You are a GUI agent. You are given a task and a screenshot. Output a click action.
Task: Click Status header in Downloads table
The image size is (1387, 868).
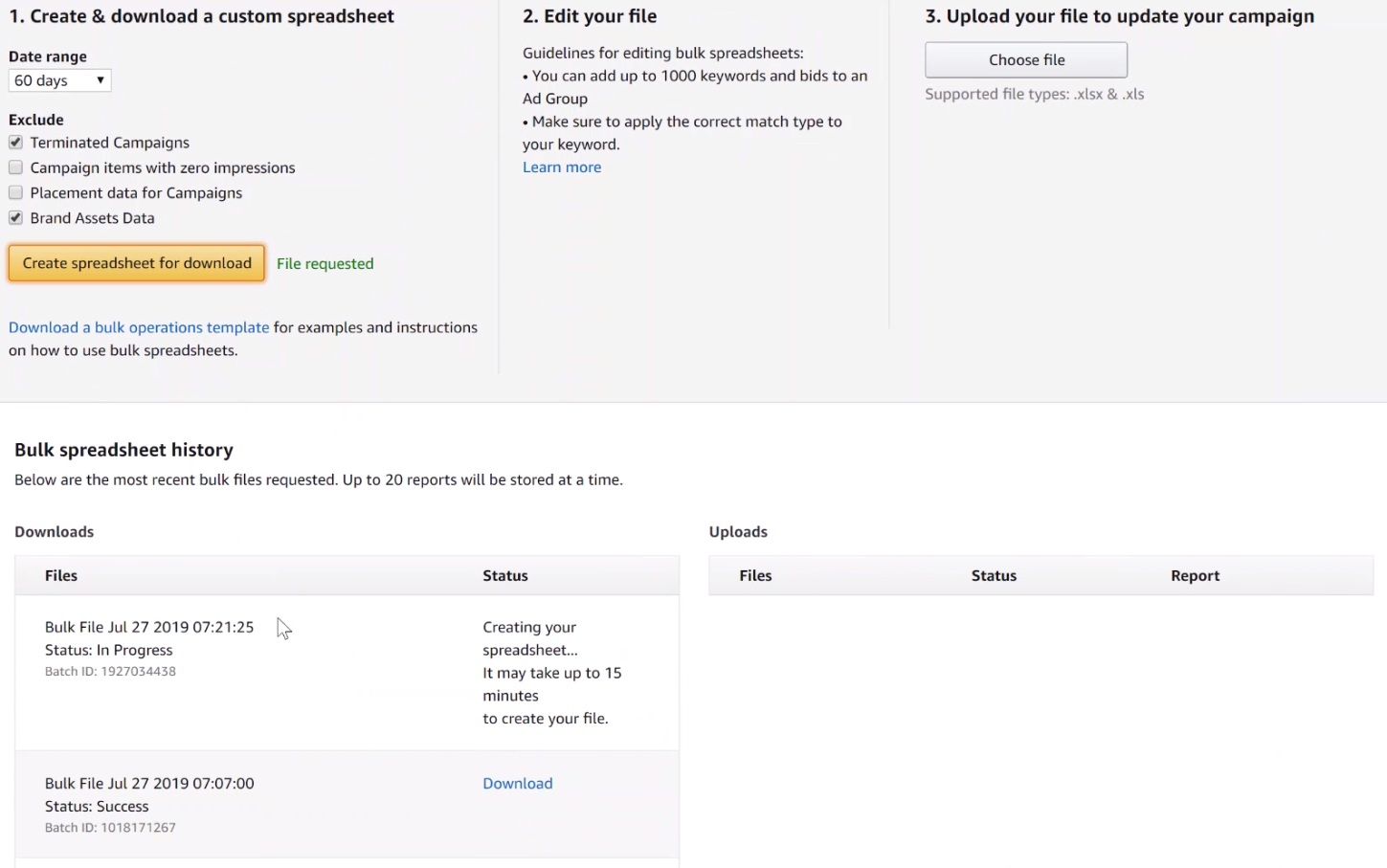pyautogui.click(x=505, y=576)
